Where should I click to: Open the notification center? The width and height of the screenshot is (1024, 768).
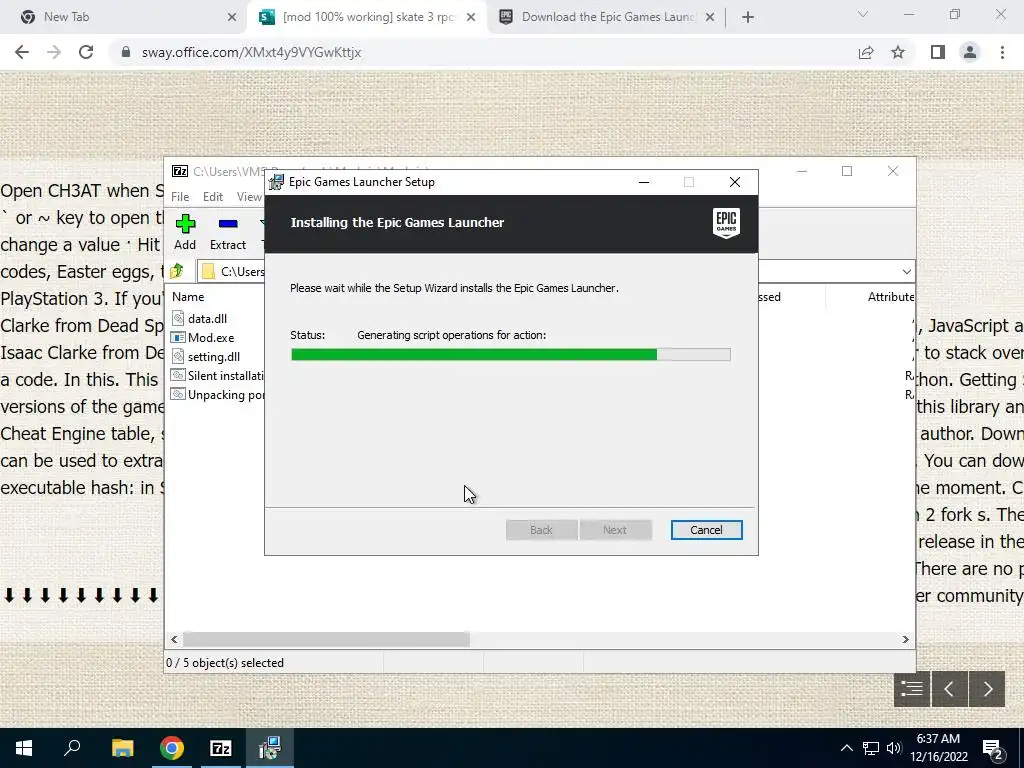pos(993,748)
